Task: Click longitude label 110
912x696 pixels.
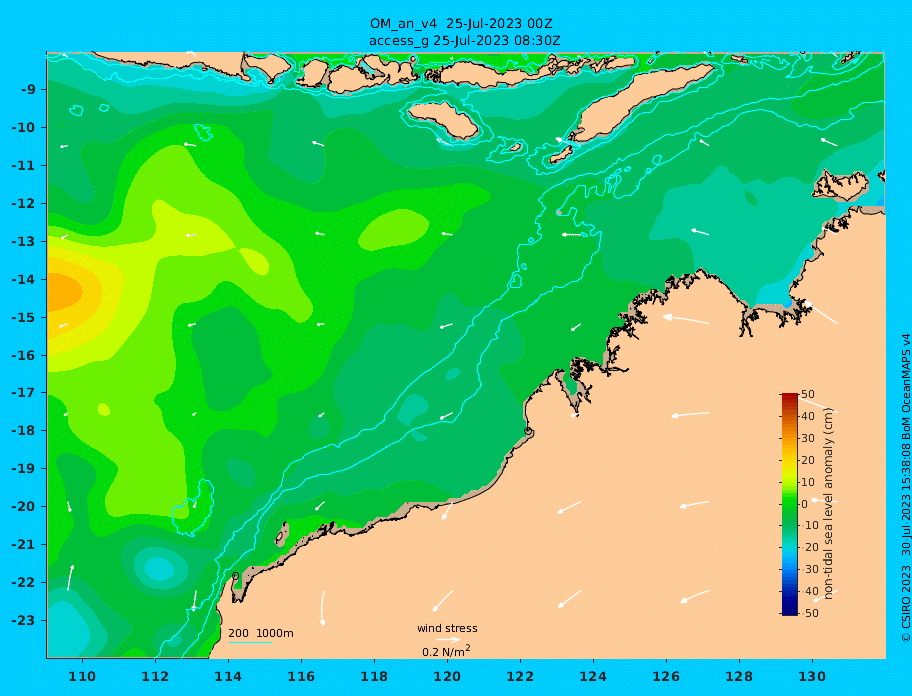Action: click(x=82, y=676)
